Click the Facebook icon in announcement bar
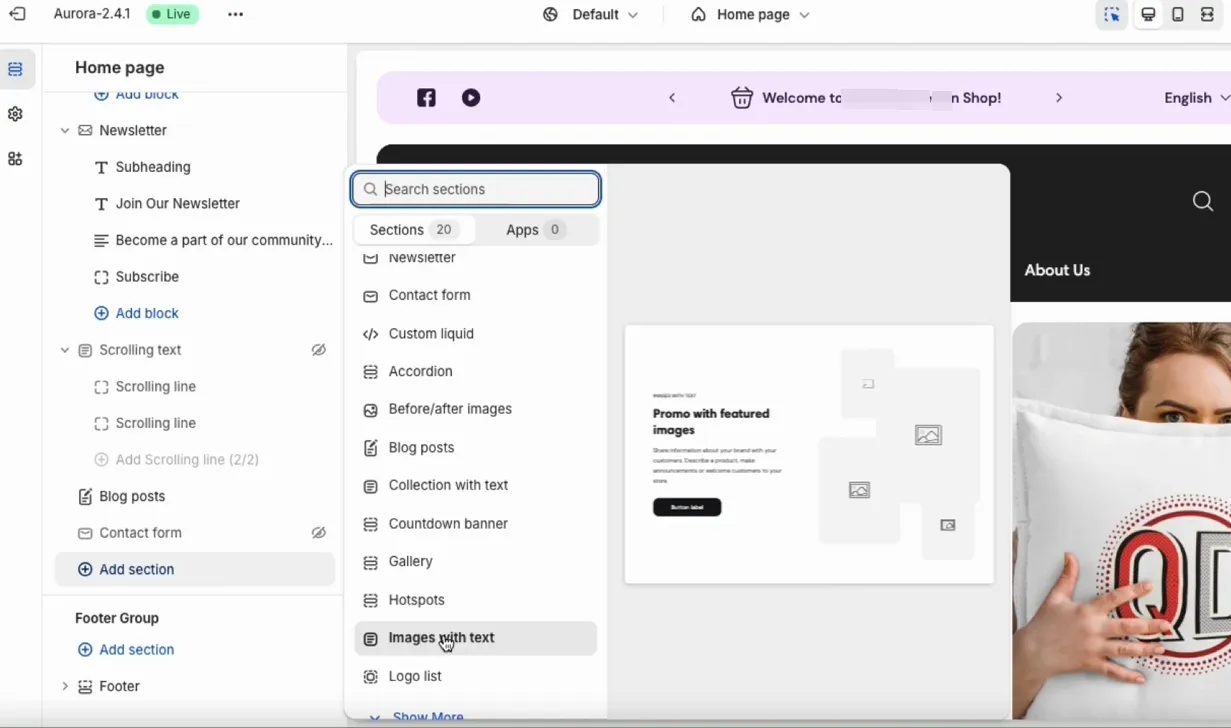 pos(426,98)
